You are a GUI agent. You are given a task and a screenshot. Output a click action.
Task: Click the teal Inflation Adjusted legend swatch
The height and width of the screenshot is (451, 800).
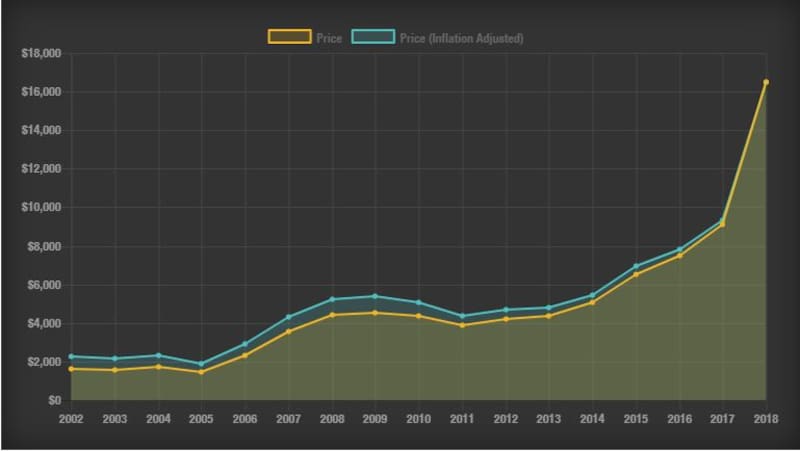pos(377,38)
